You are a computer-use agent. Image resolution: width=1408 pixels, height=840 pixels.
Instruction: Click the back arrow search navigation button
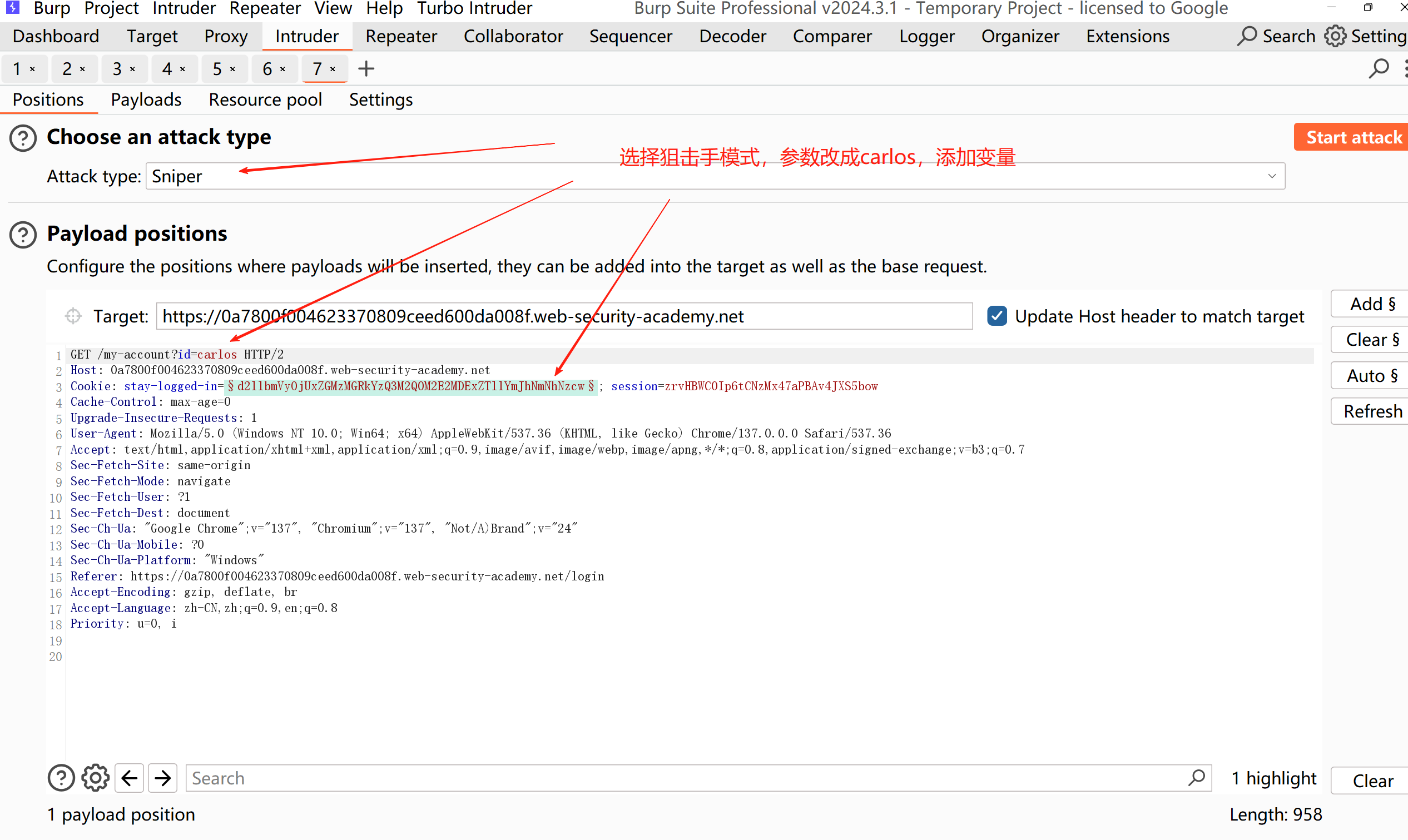[x=130, y=778]
